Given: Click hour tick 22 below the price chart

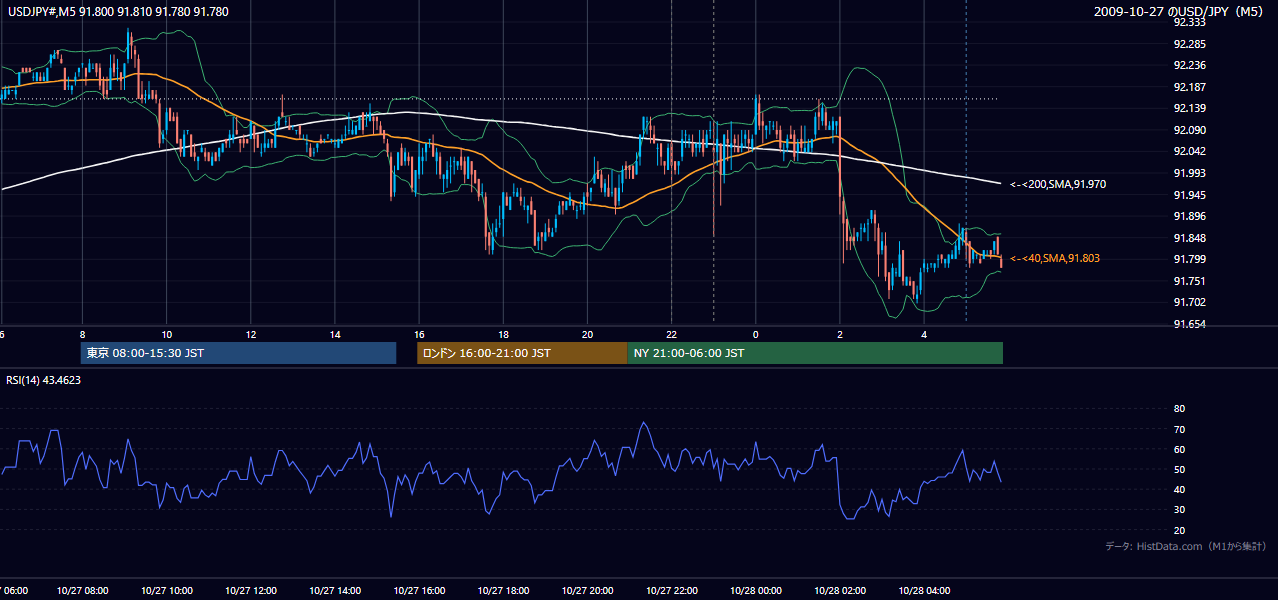Looking at the screenshot, I should (x=672, y=334).
